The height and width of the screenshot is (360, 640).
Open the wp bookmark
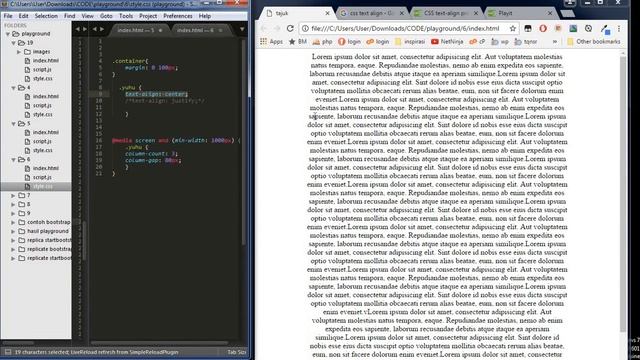tap(500, 42)
